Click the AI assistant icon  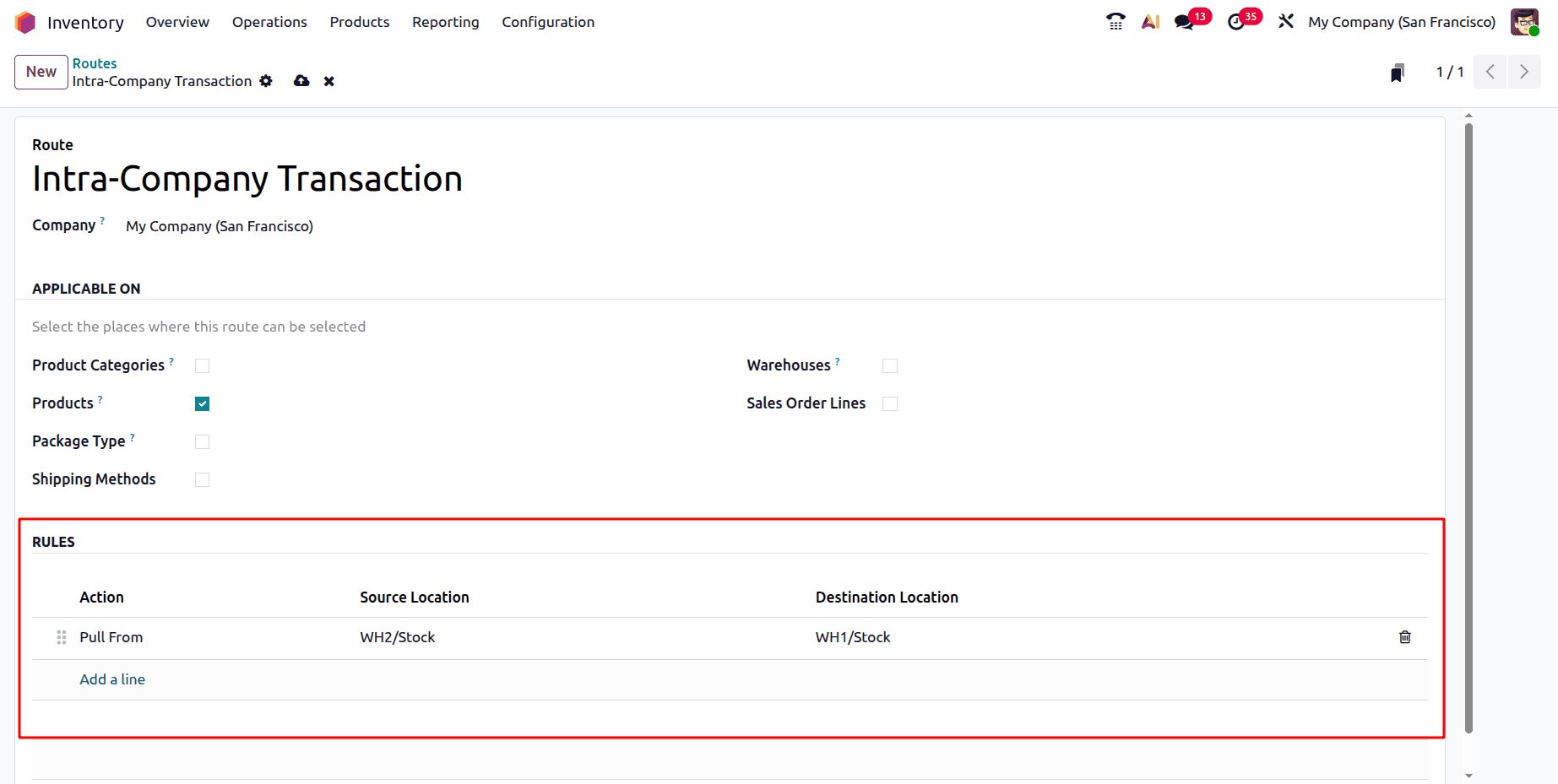[x=1150, y=22]
